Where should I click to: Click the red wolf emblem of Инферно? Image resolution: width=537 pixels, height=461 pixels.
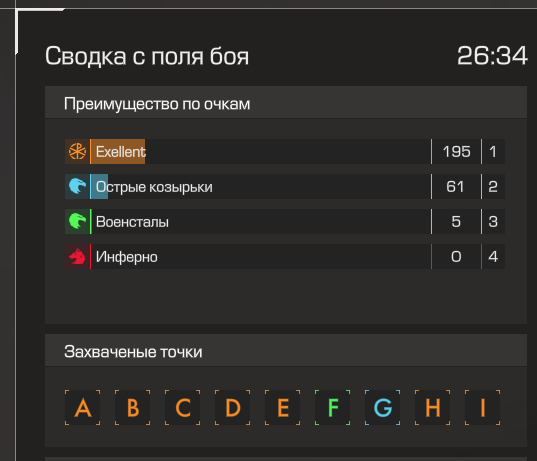pos(77,256)
